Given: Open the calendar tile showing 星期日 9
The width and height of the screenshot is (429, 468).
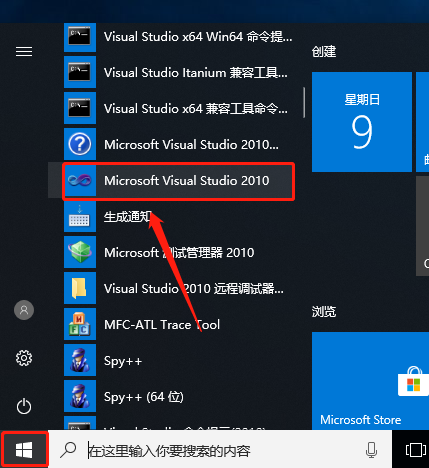Looking at the screenshot, I should 362,122.
